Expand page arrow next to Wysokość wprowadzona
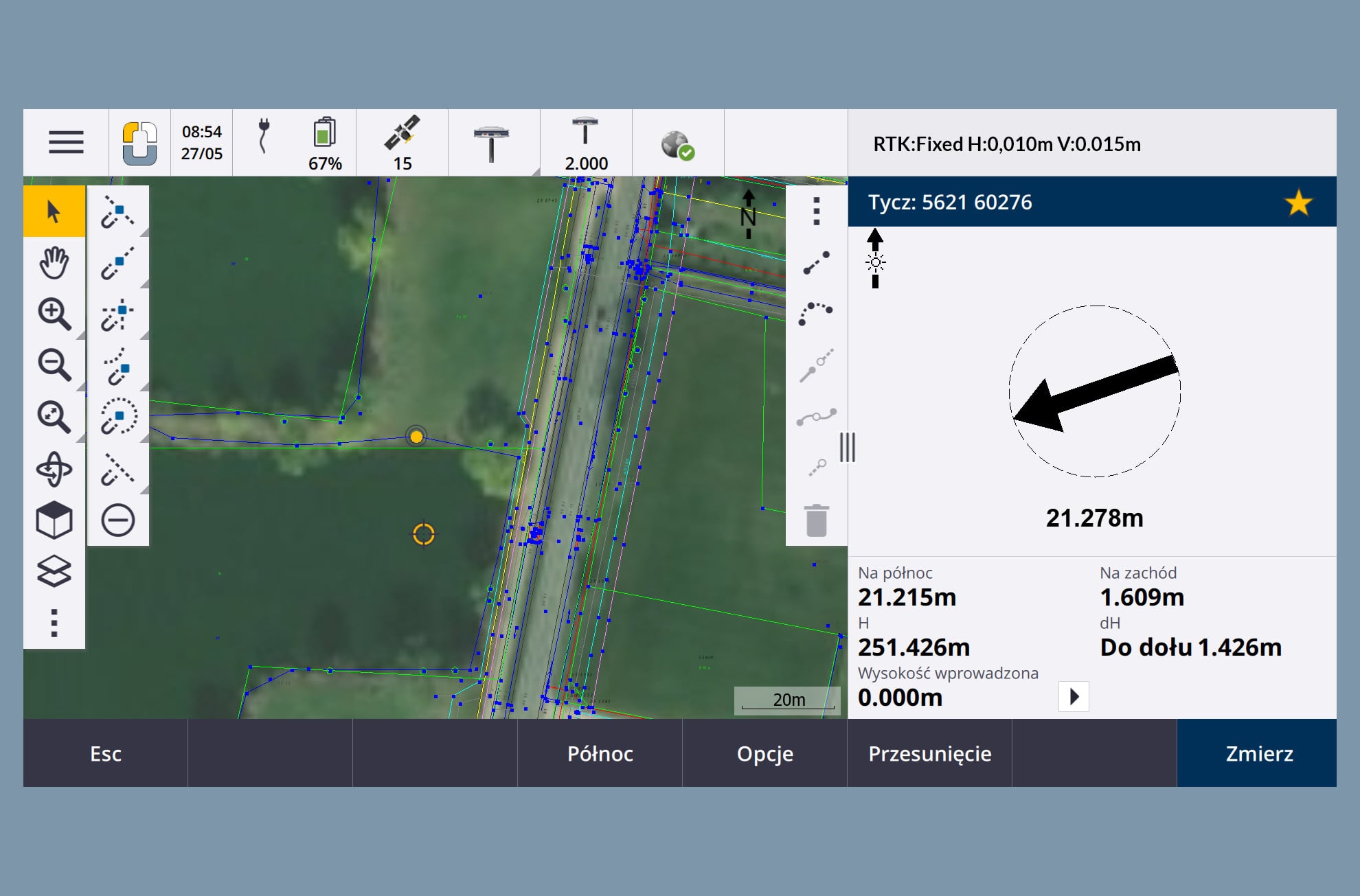This screenshot has height=896, width=1360. (1074, 696)
